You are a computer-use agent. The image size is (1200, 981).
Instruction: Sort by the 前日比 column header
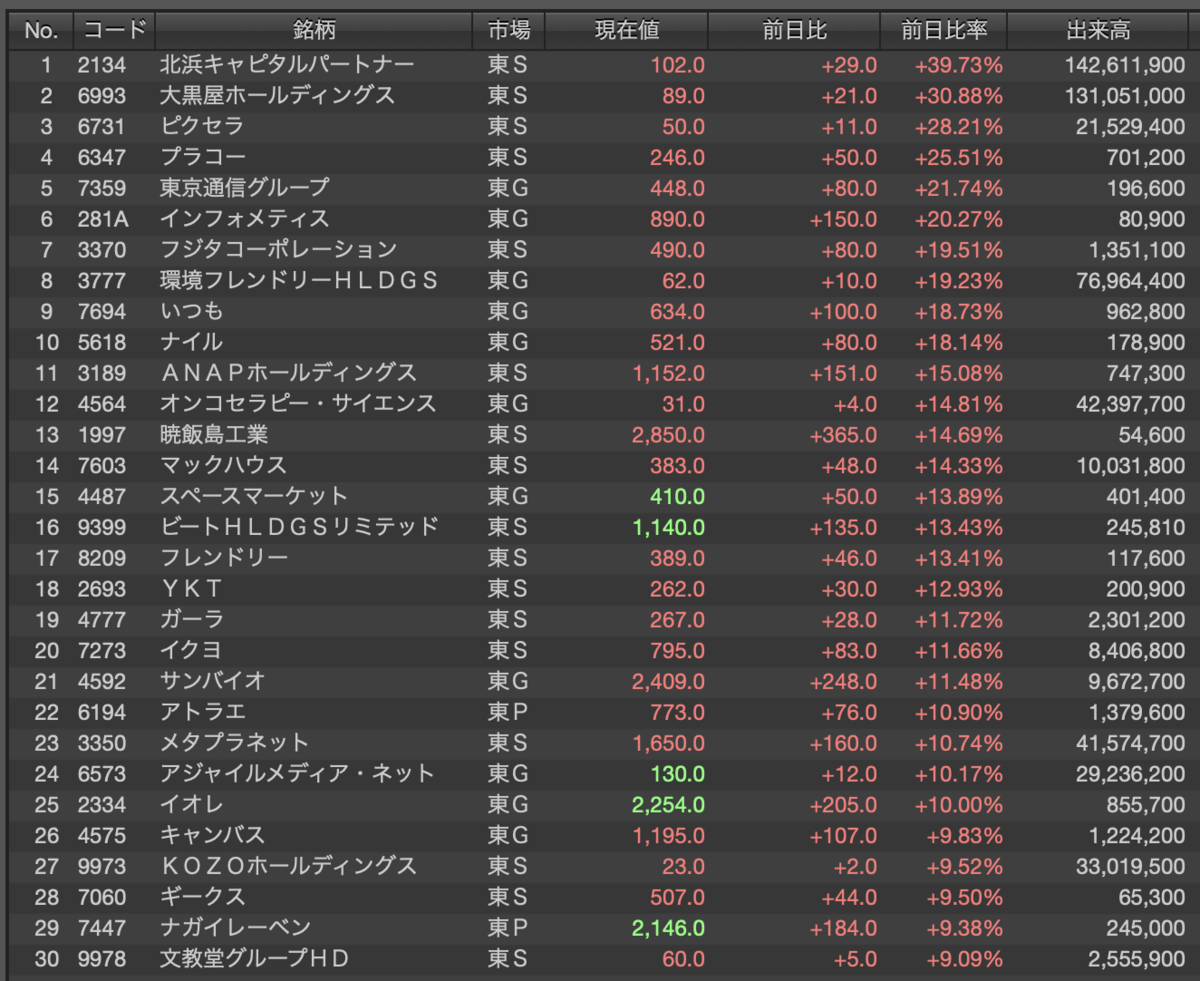click(794, 30)
